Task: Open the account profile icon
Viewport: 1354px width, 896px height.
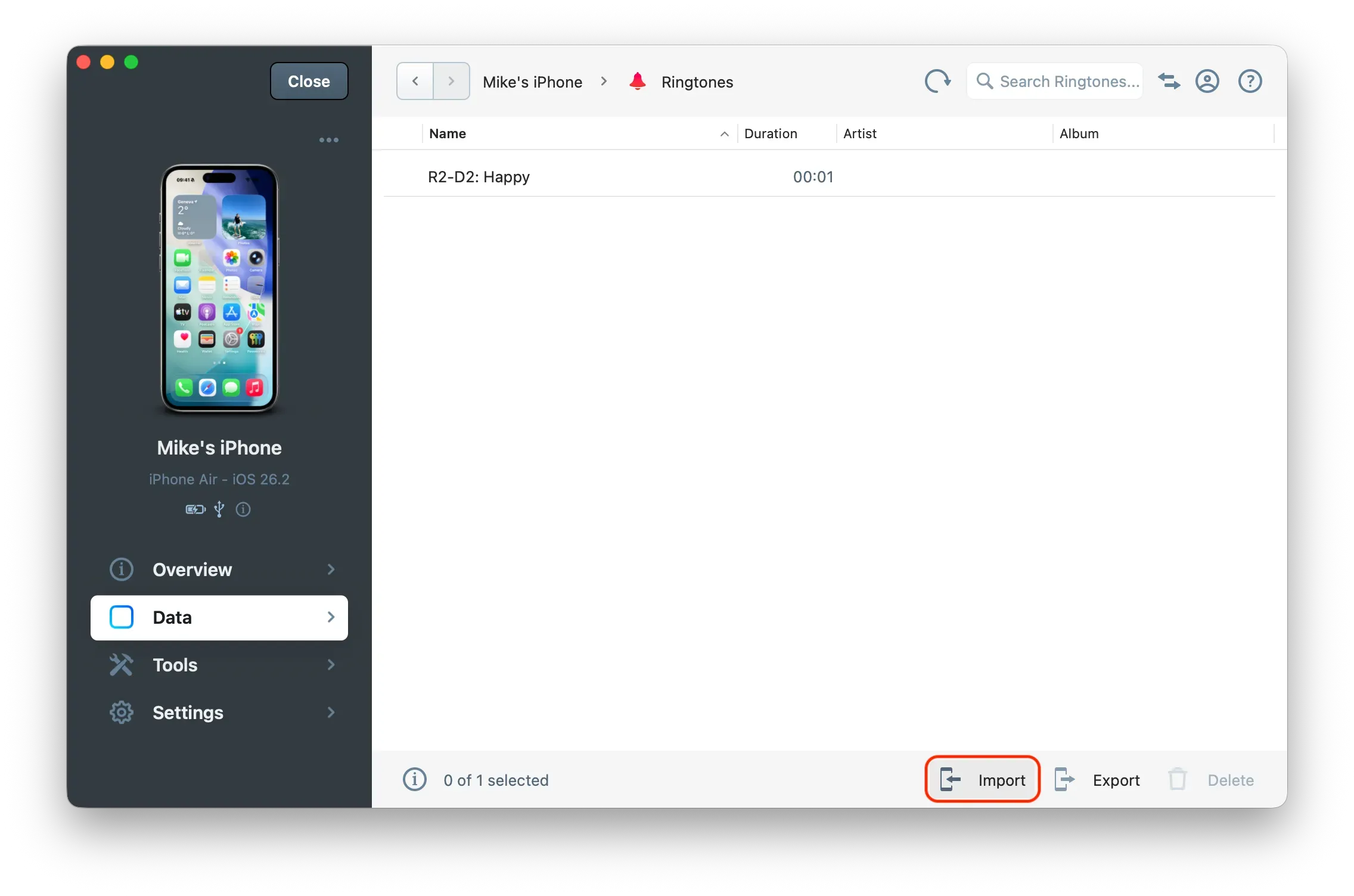Action: click(x=1207, y=81)
